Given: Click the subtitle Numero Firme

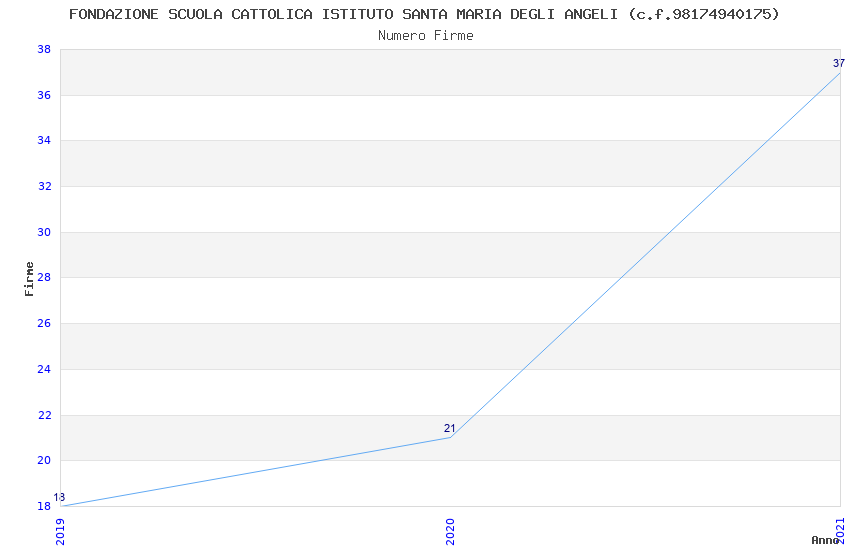Looking at the screenshot, I should [x=426, y=36].
